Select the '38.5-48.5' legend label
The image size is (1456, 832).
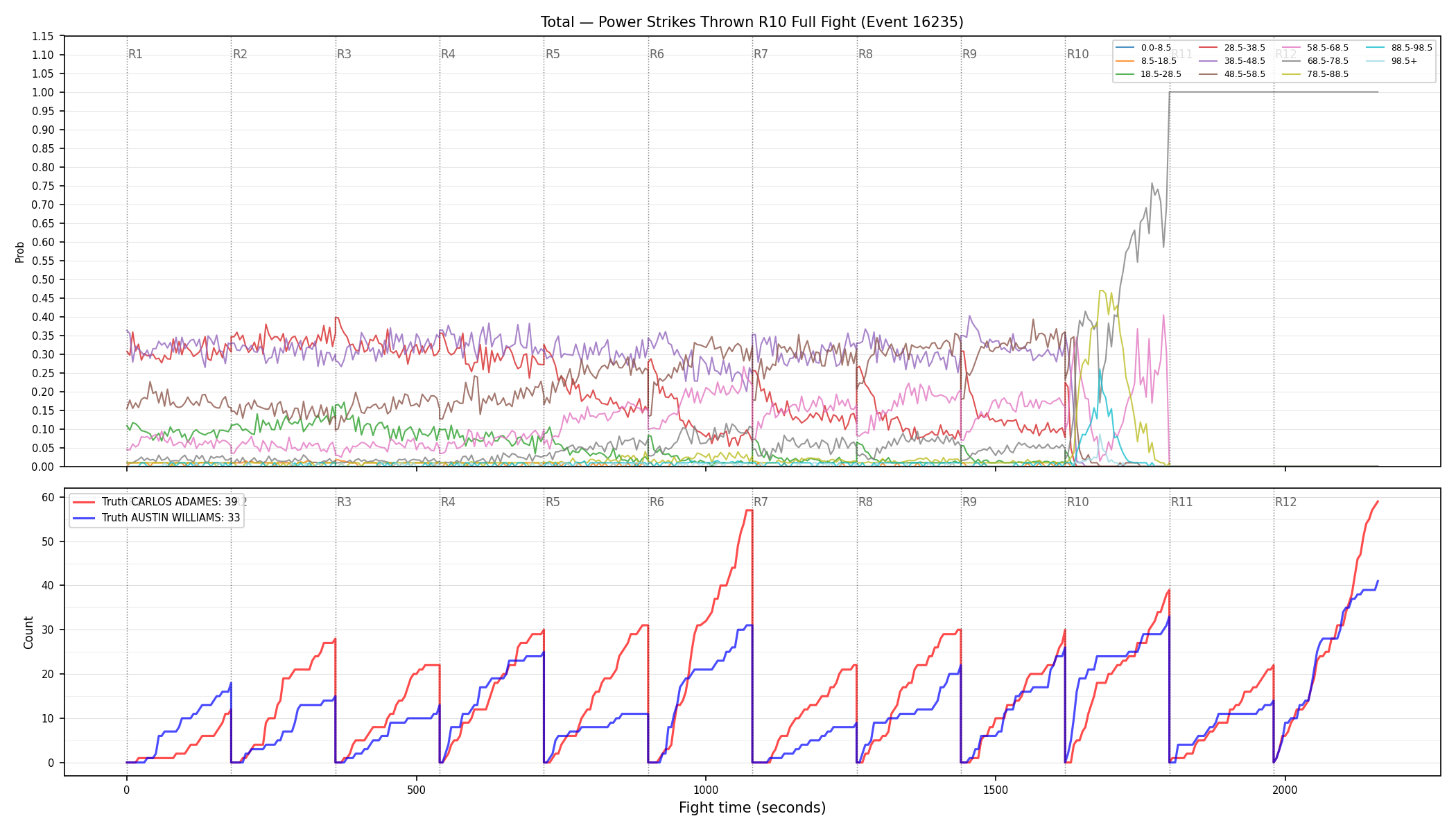[x=1245, y=61]
